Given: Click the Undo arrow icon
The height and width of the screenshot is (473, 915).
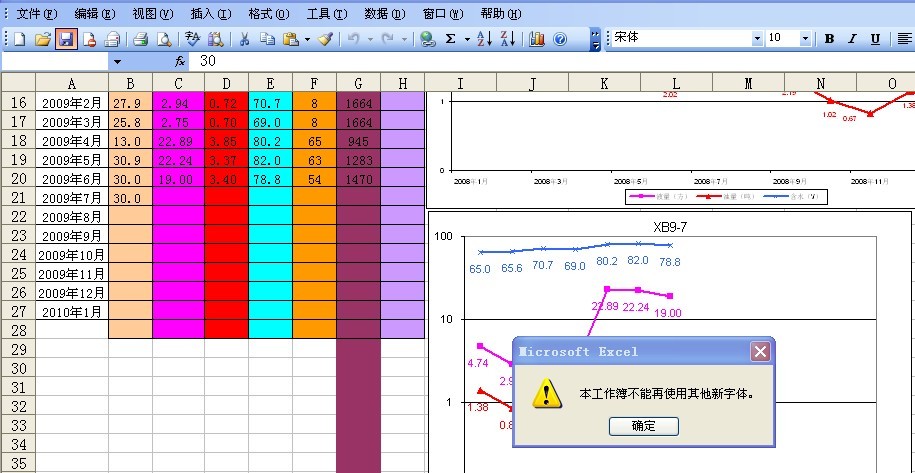Looking at the screenshot, I should 354,39.
